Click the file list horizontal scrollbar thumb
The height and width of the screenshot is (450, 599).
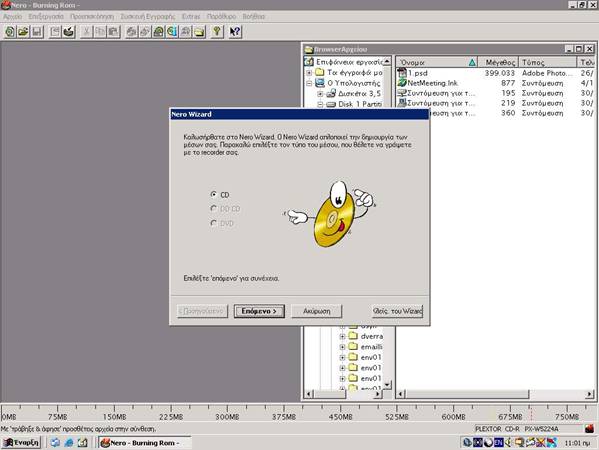pos(467,393)
